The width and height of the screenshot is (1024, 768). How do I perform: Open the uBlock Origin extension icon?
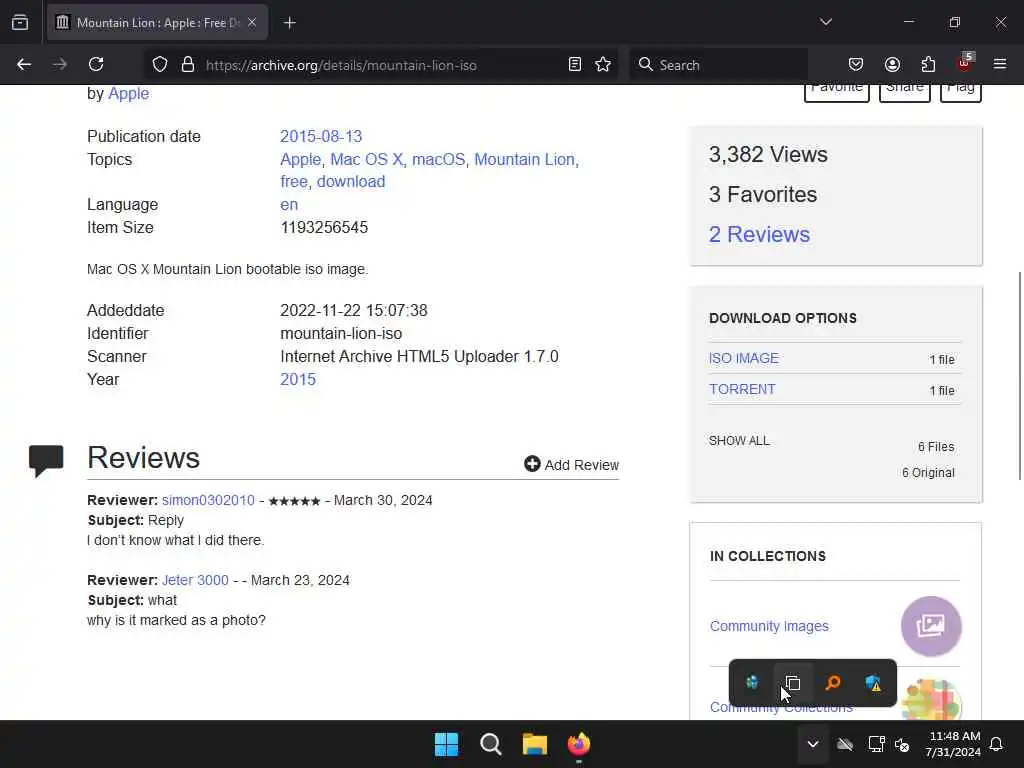click(x=965, y=63)
